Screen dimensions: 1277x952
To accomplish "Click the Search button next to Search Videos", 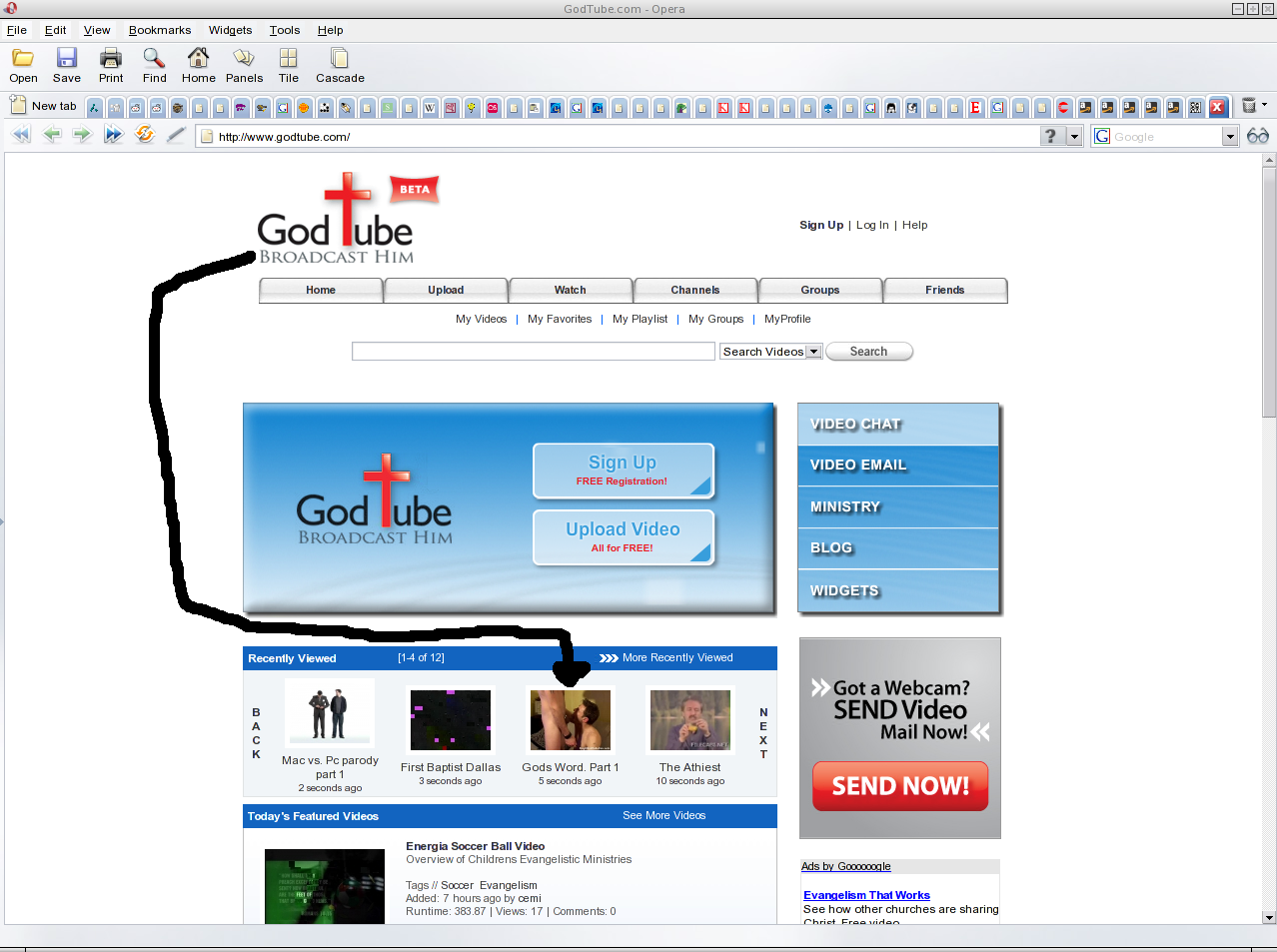I will point(869,352).
